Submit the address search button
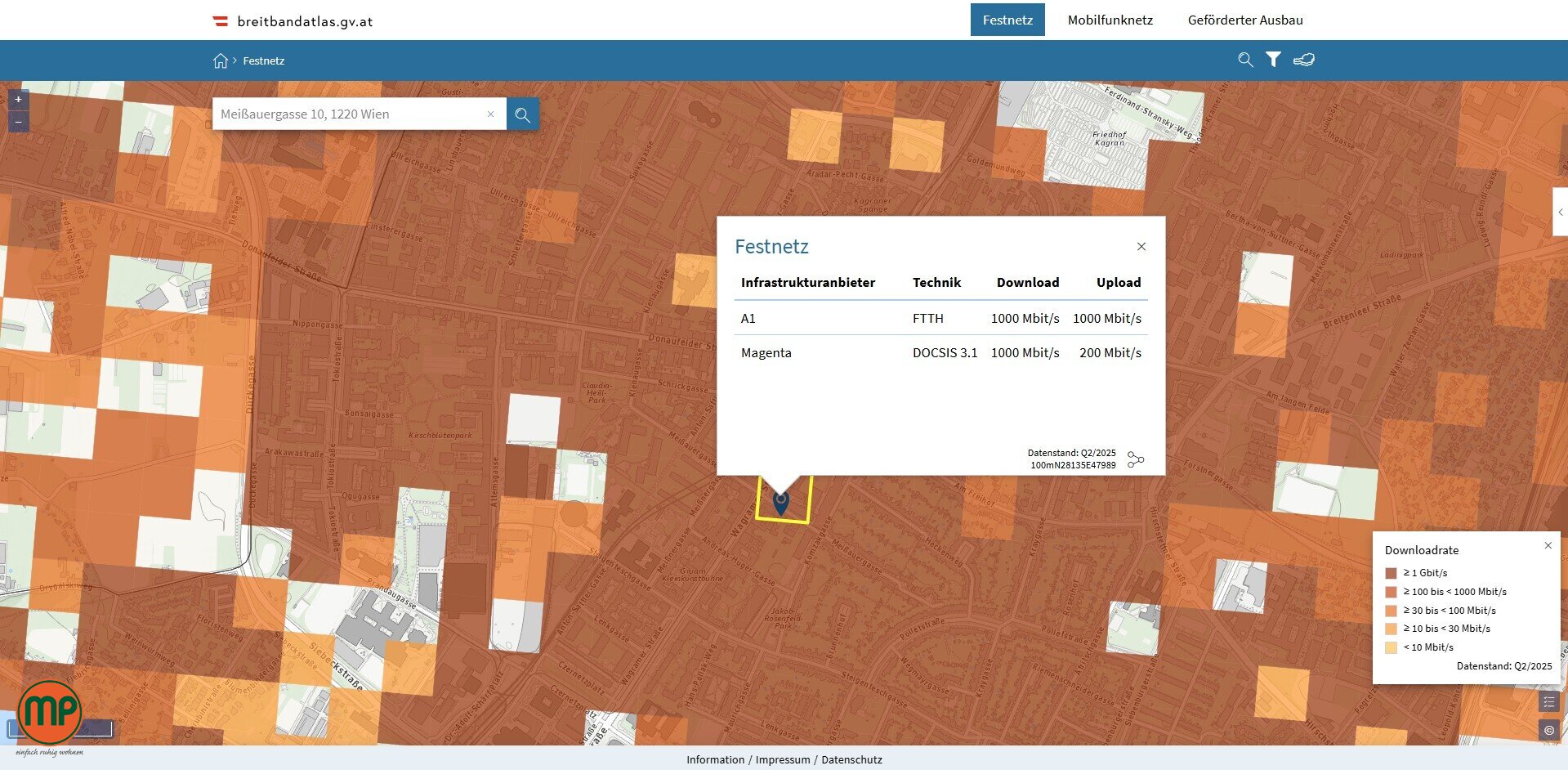 click(522, 114)
